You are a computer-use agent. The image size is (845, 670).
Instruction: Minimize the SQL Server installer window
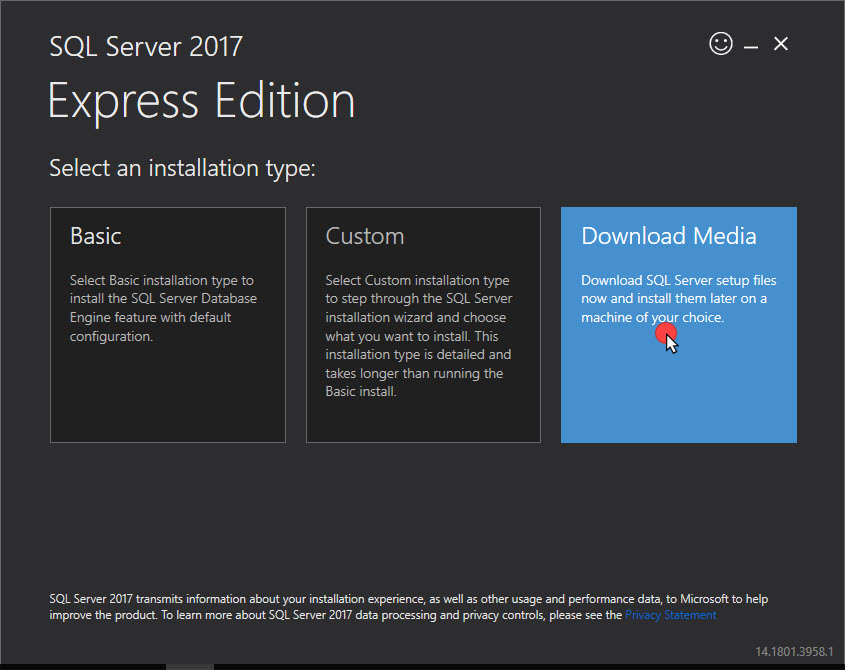coord(750,45)
